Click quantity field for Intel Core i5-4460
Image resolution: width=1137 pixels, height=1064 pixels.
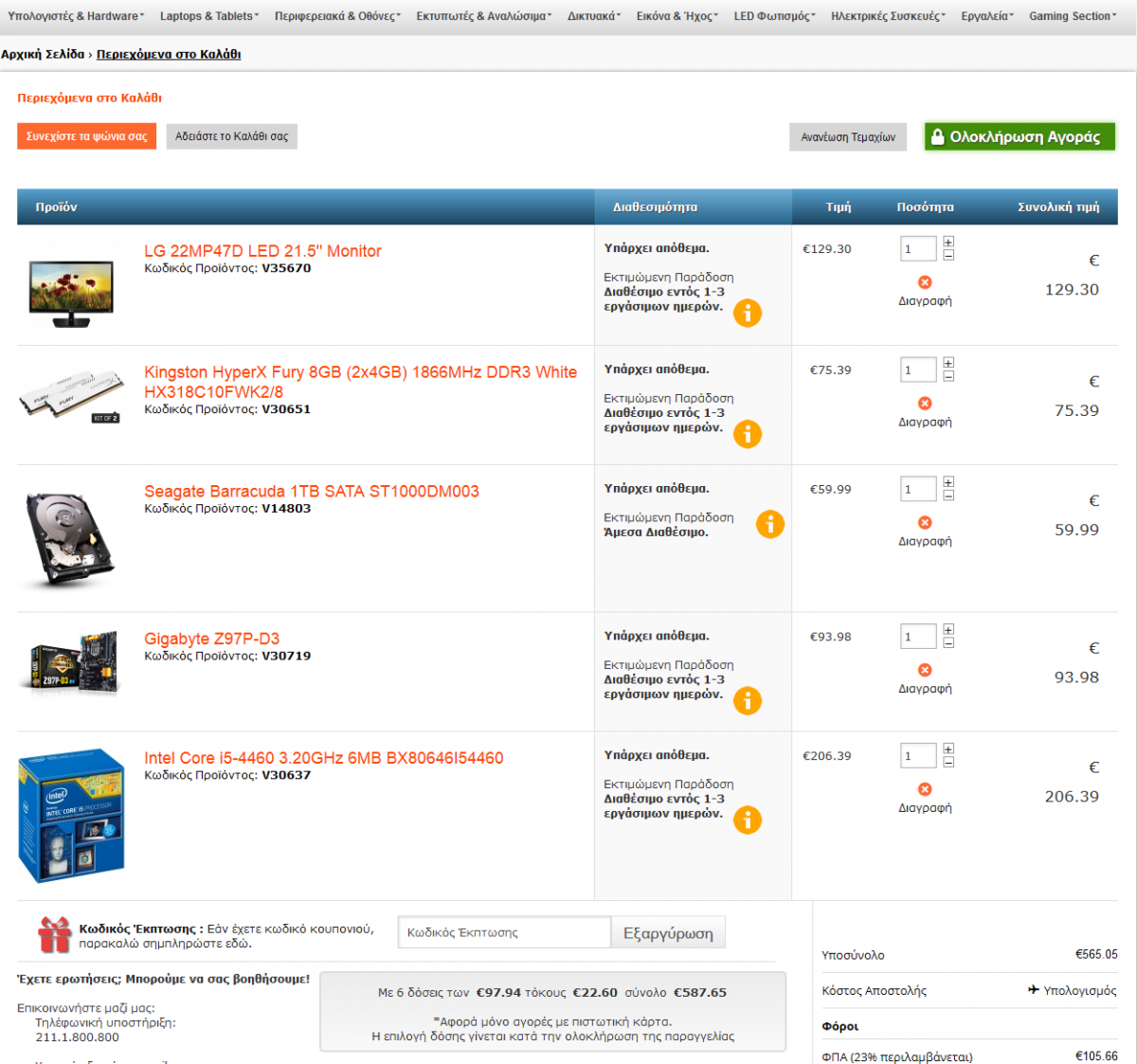click(x=918, y=756)
